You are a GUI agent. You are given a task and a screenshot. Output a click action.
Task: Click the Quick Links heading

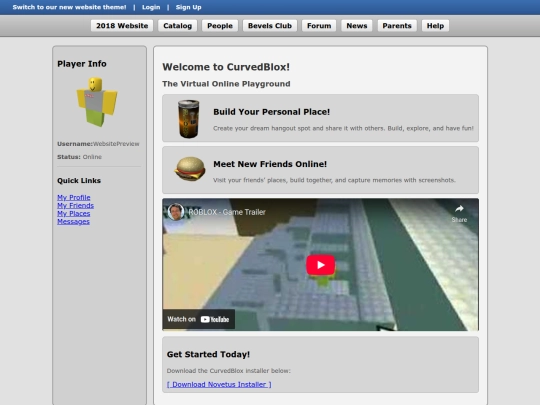point(79,180)
